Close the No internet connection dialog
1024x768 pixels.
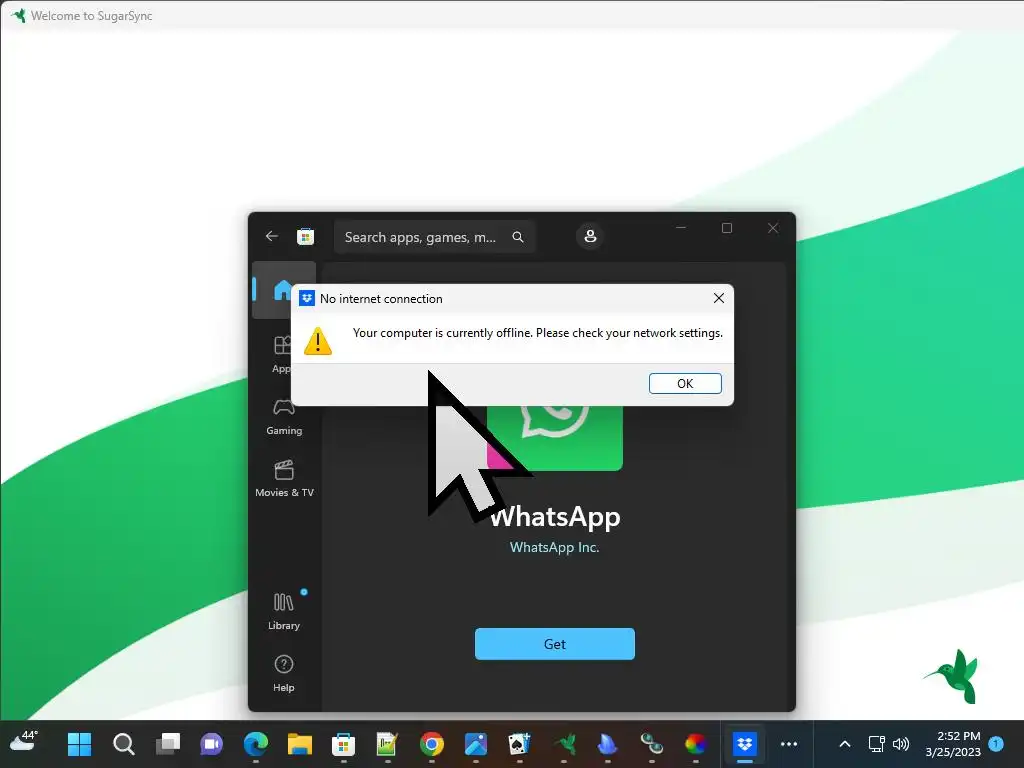[x=718, y=298]
